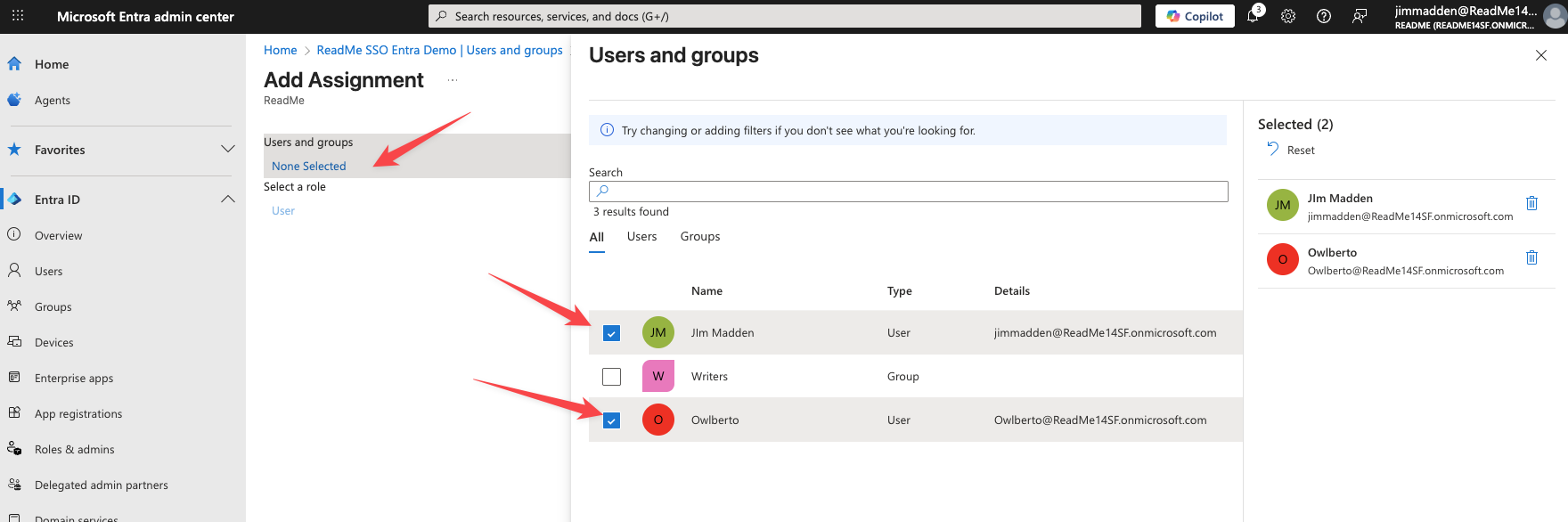
Task: Click the Details column header
Action: [1012, 290]
